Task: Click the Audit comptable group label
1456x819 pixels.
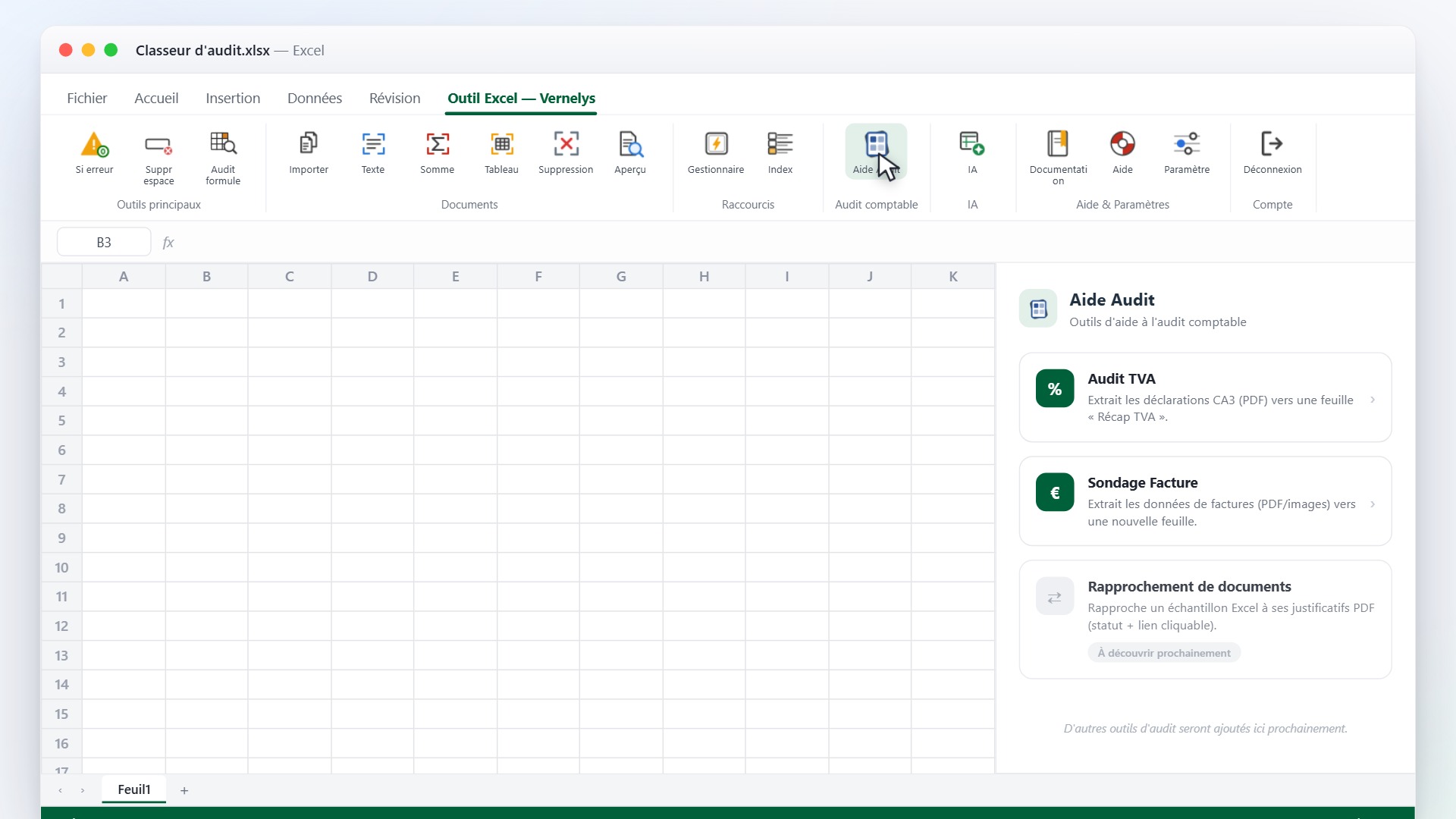Action: (876, 205)
